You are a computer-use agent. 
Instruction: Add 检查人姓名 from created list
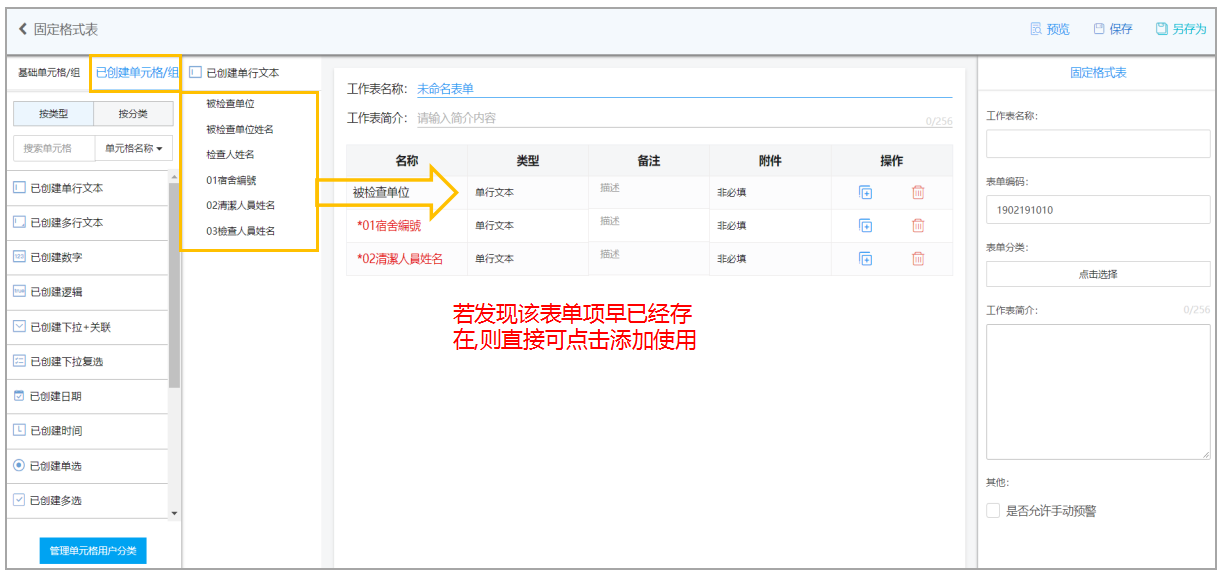[231, 155]
